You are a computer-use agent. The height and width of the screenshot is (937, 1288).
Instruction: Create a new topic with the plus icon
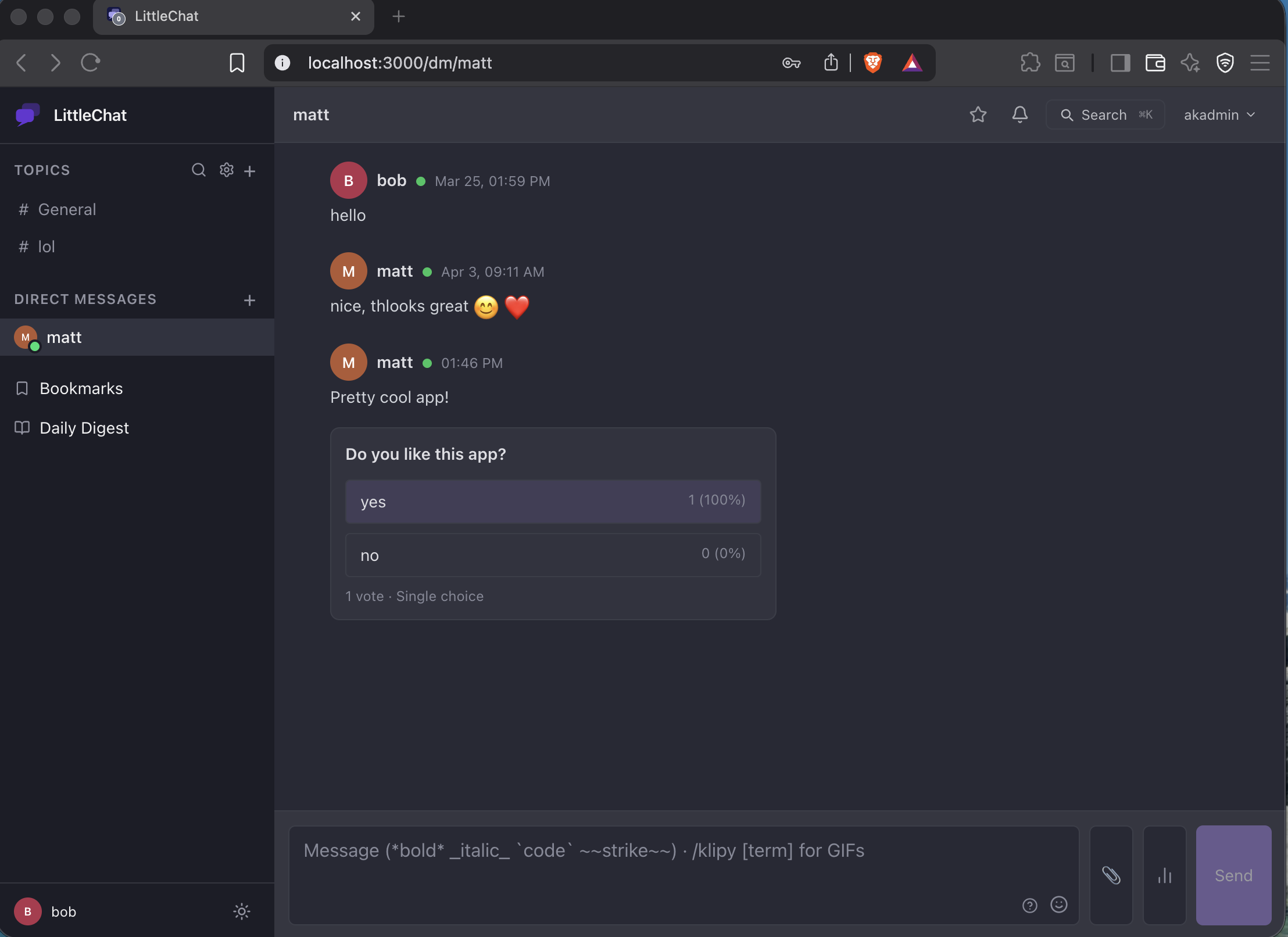250,170
